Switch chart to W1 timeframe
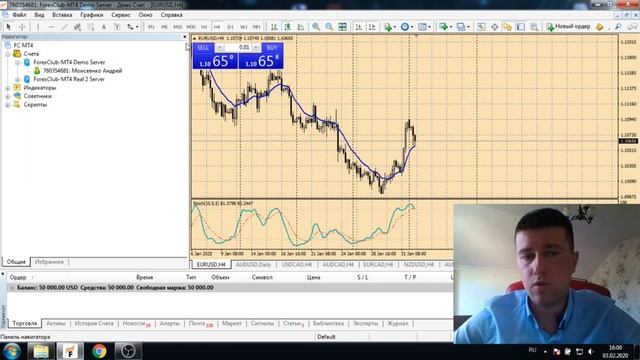This screenshot has width=640, height=360. (x=244, y=27)
